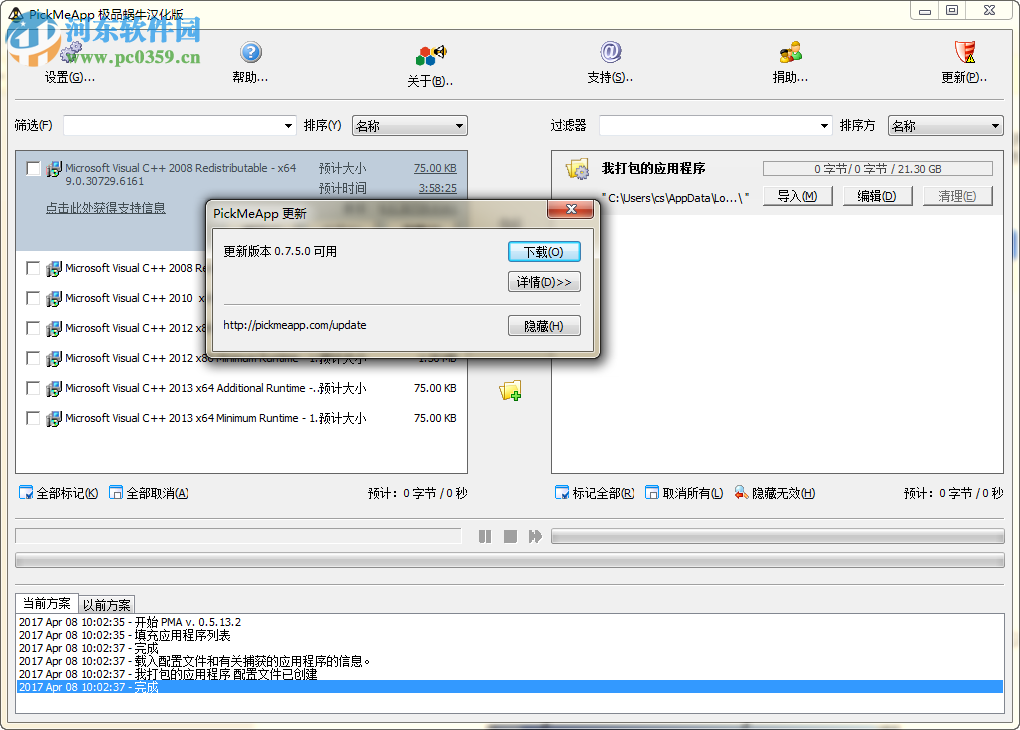Click the green add-folder icon between panels
The width and height of the screenshot is (1020, 730).
511,391
